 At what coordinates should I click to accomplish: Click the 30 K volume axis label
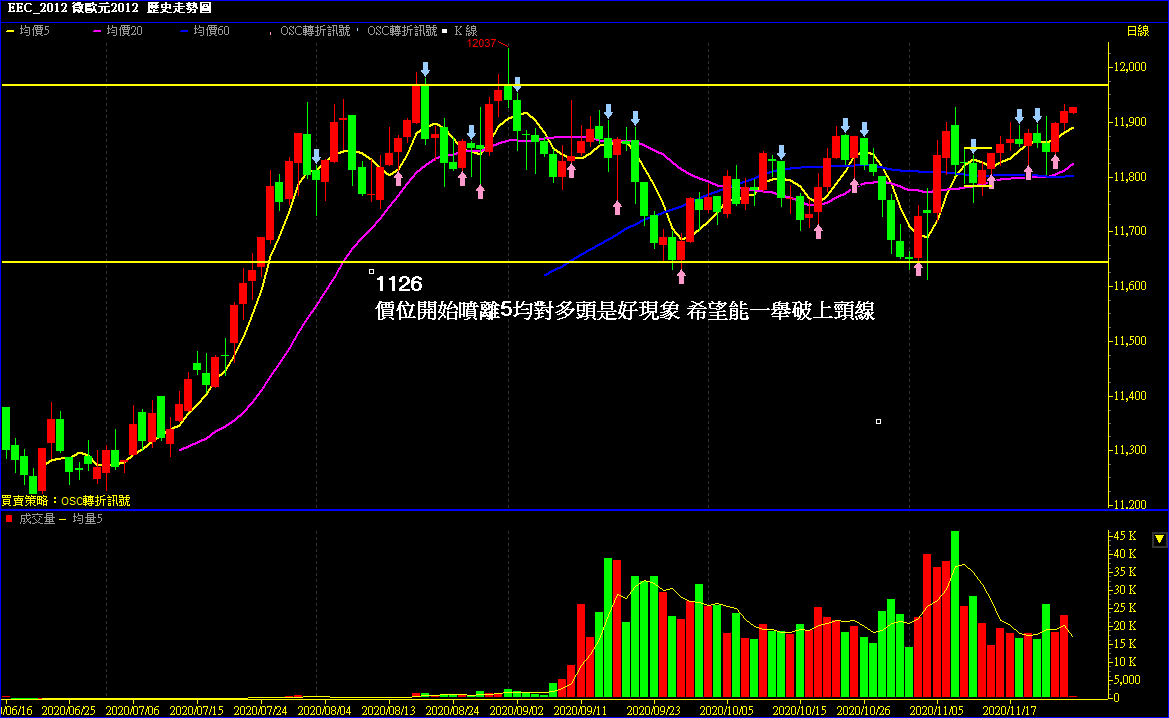coord(1126,590)
